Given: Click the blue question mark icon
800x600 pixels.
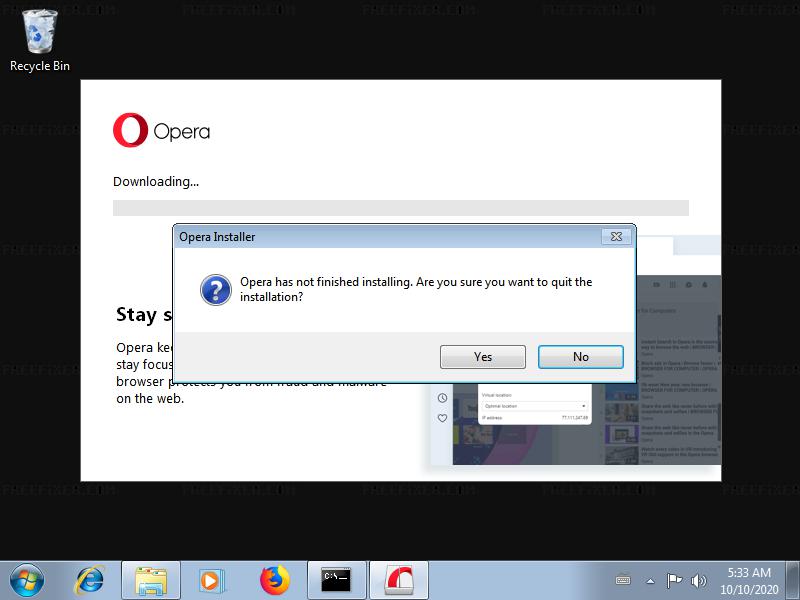Looking at the screenshot, I should pyautogui.click(x=216, y=290).
